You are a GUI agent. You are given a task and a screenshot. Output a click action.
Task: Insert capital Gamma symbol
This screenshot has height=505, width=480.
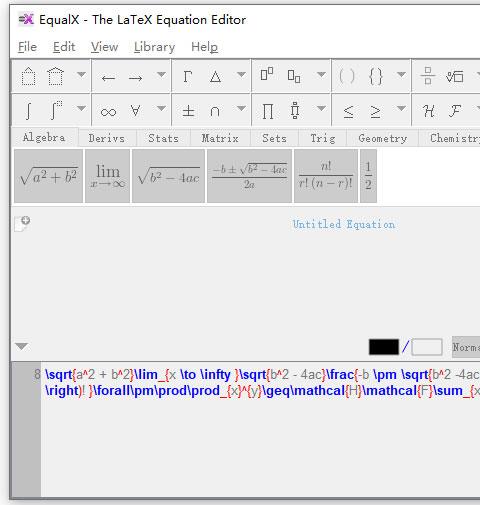[x=188, y=77]
